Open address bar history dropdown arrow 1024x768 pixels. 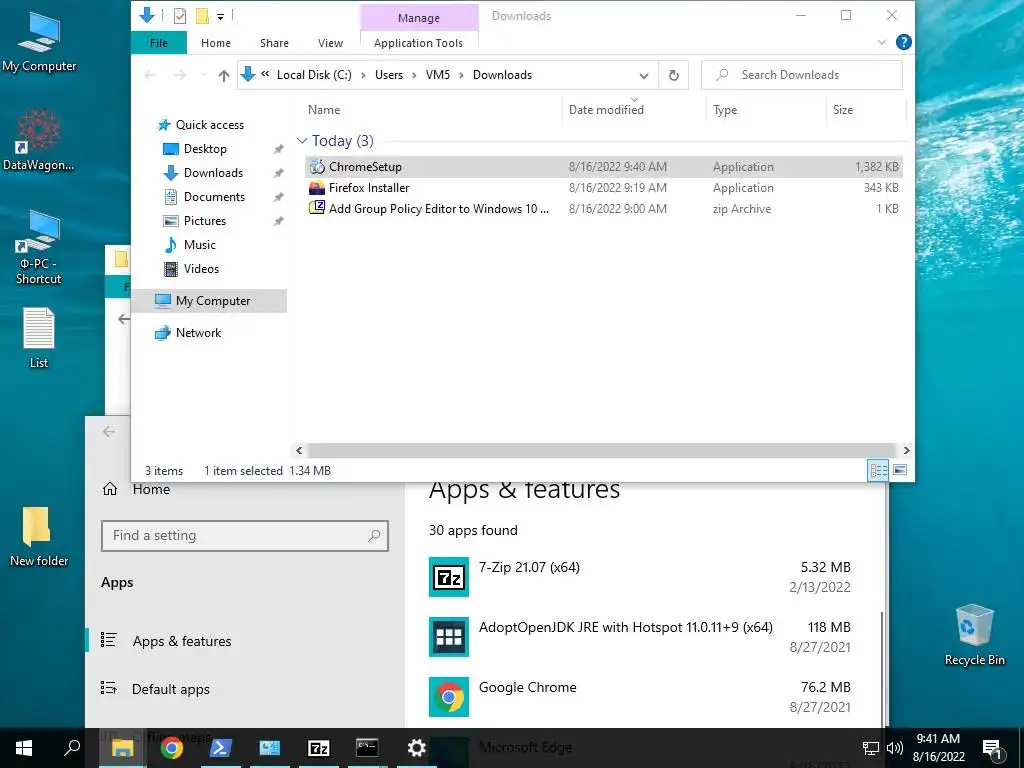644,76
